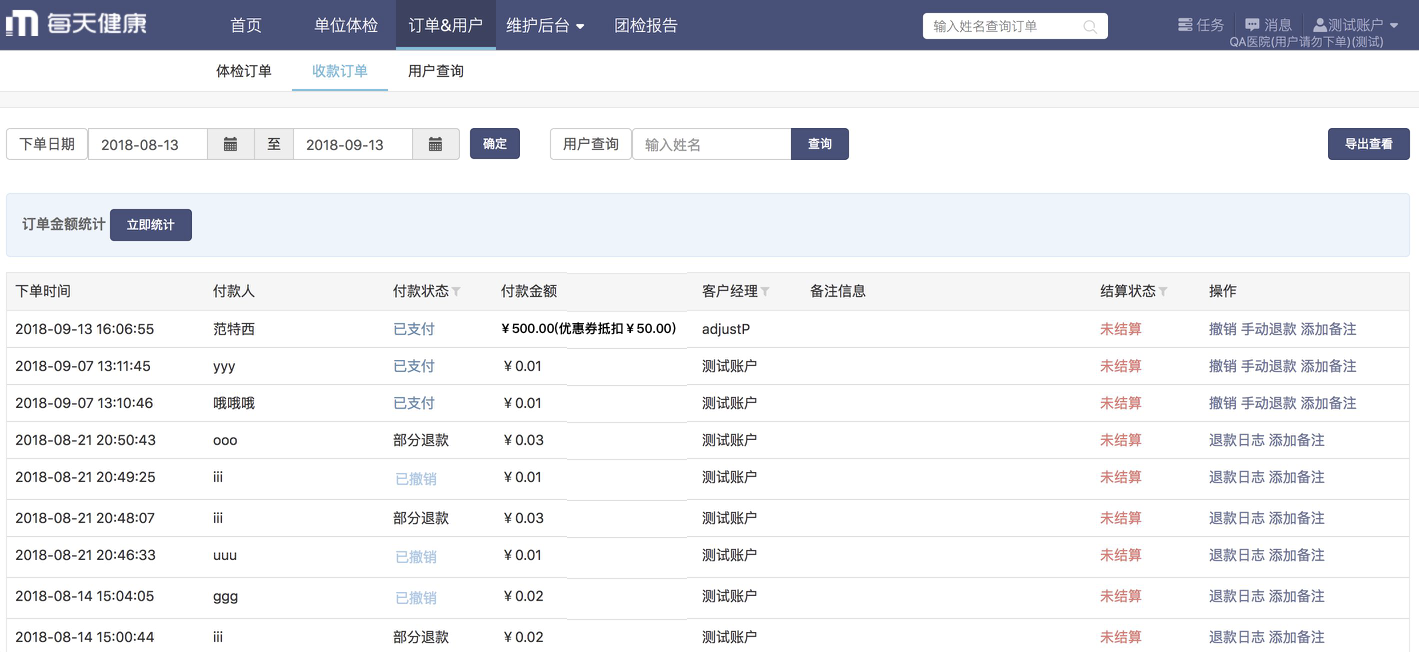Click the filter icon beside 结算状态 column
1419x653 pixels.
(1163, 292)
